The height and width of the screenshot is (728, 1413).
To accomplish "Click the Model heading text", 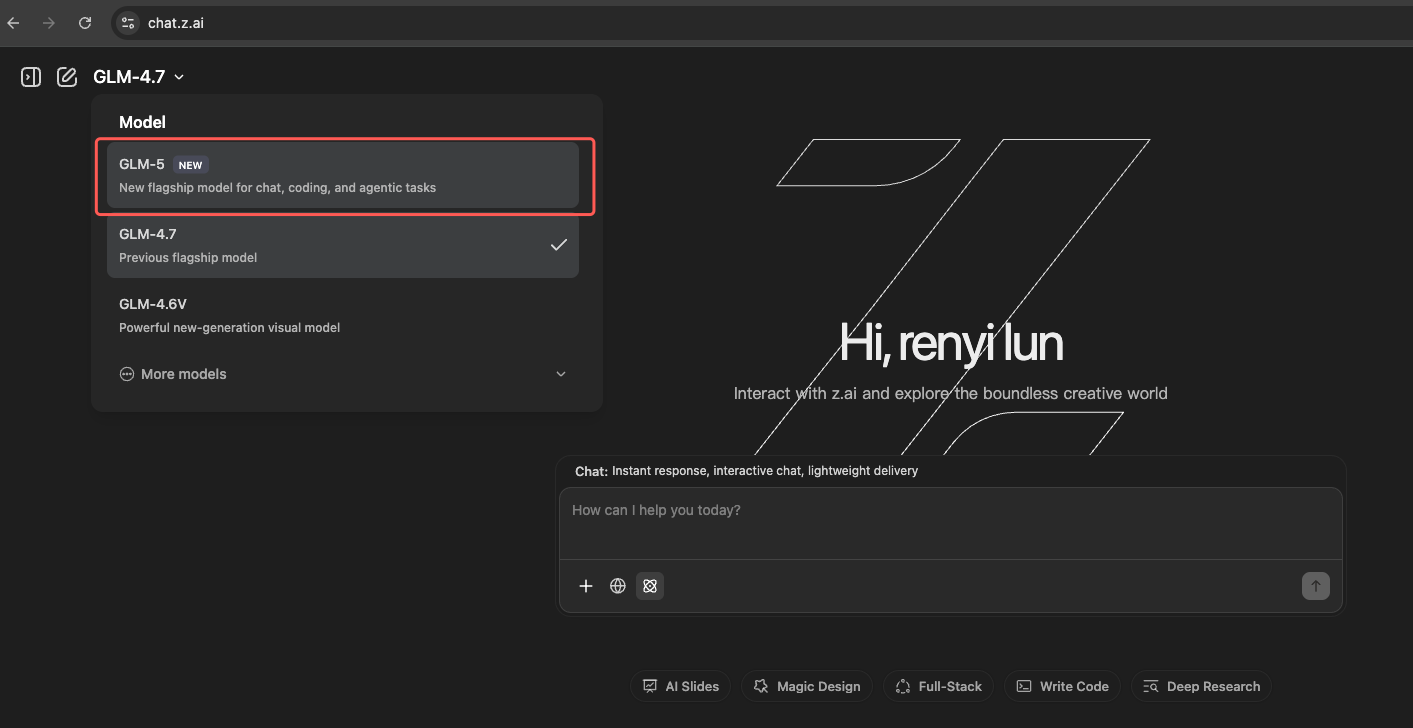I will click(142, 122).
